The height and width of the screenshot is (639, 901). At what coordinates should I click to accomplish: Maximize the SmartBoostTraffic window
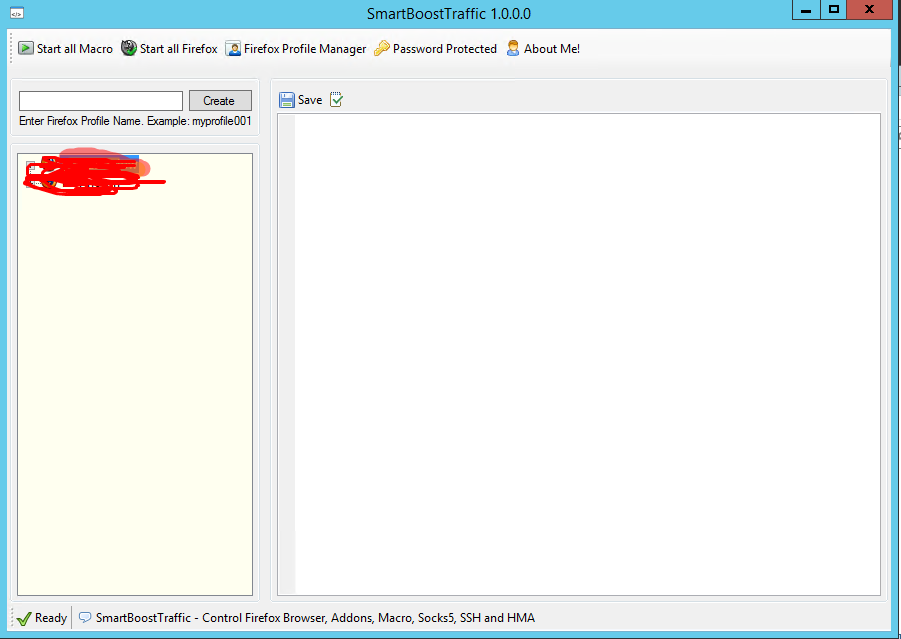coord(834,10)
